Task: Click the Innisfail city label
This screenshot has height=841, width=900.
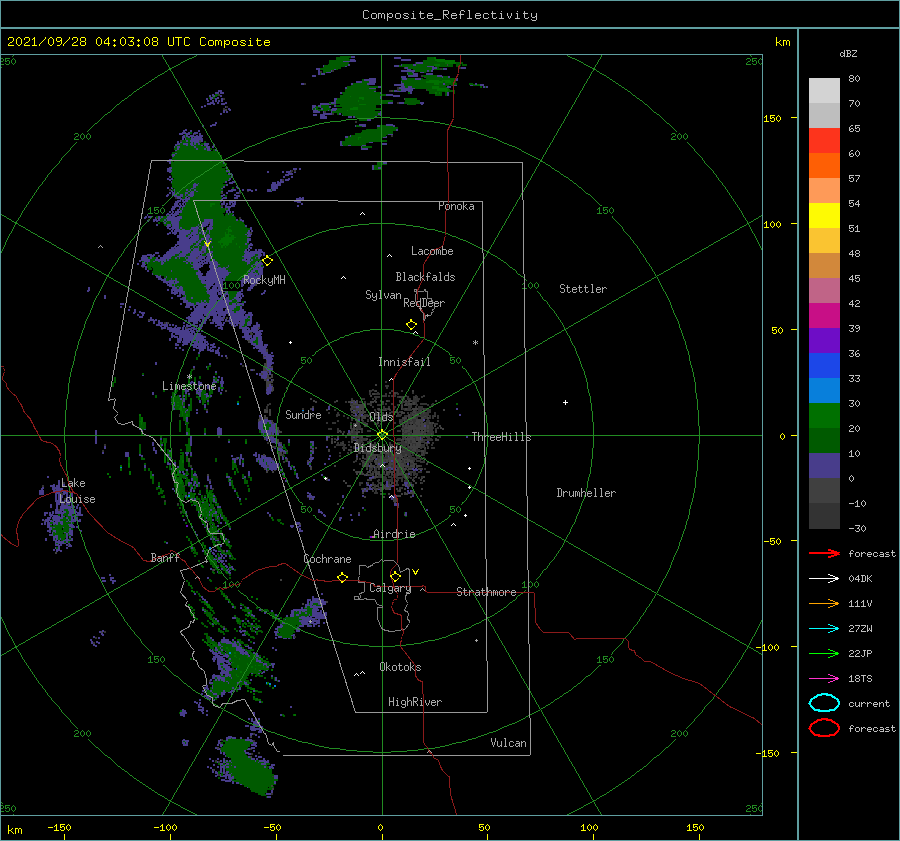Action: 404,362
